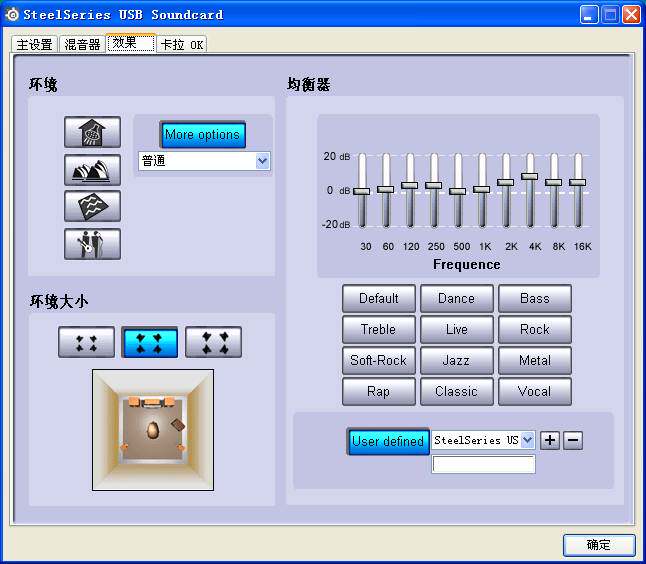This screenshot has width=646, height=564.
Task: Select the small environment size icon
Action: pos(87,342)
